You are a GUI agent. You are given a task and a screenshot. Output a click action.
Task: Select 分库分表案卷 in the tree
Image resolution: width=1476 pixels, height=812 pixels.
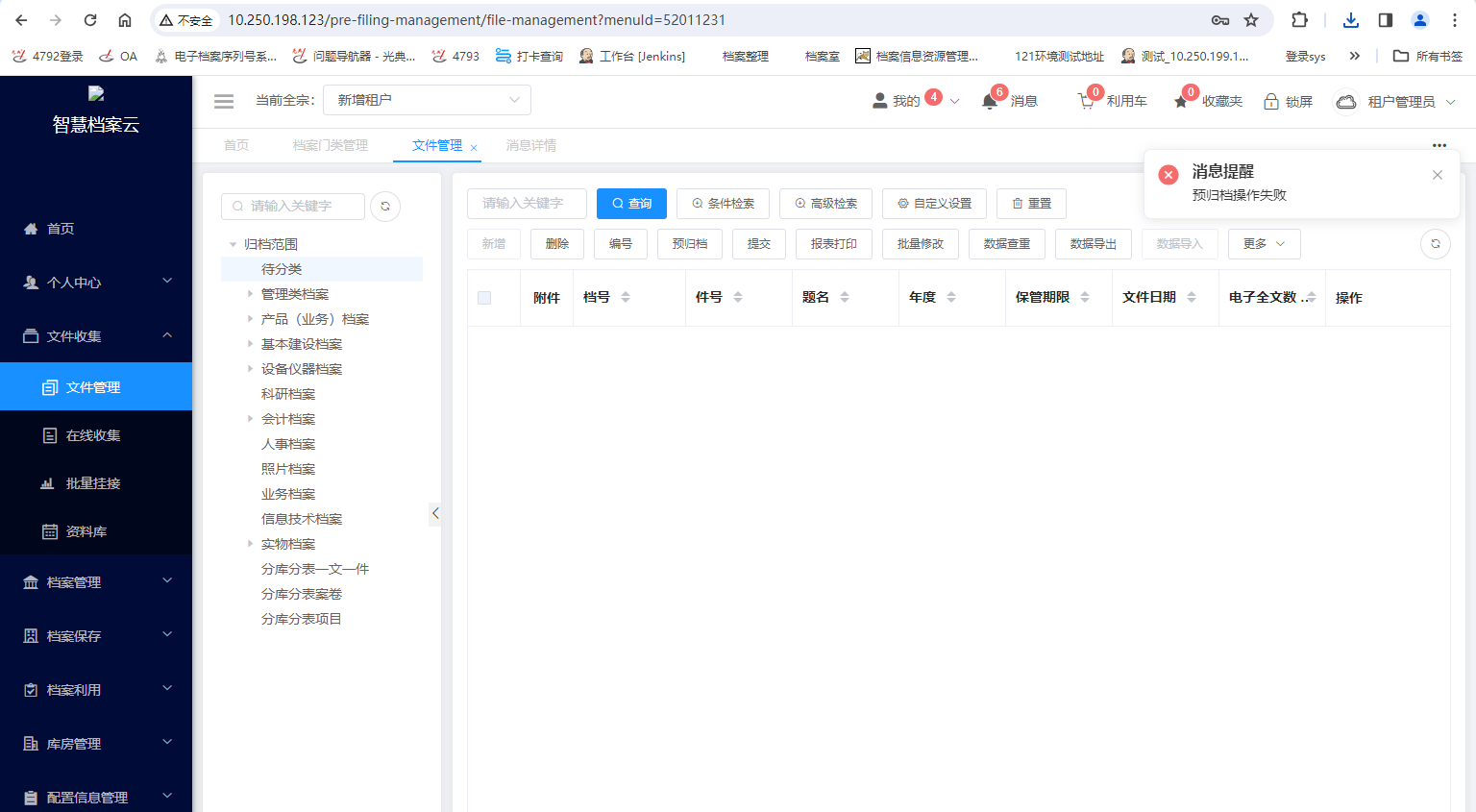(302, 594)
